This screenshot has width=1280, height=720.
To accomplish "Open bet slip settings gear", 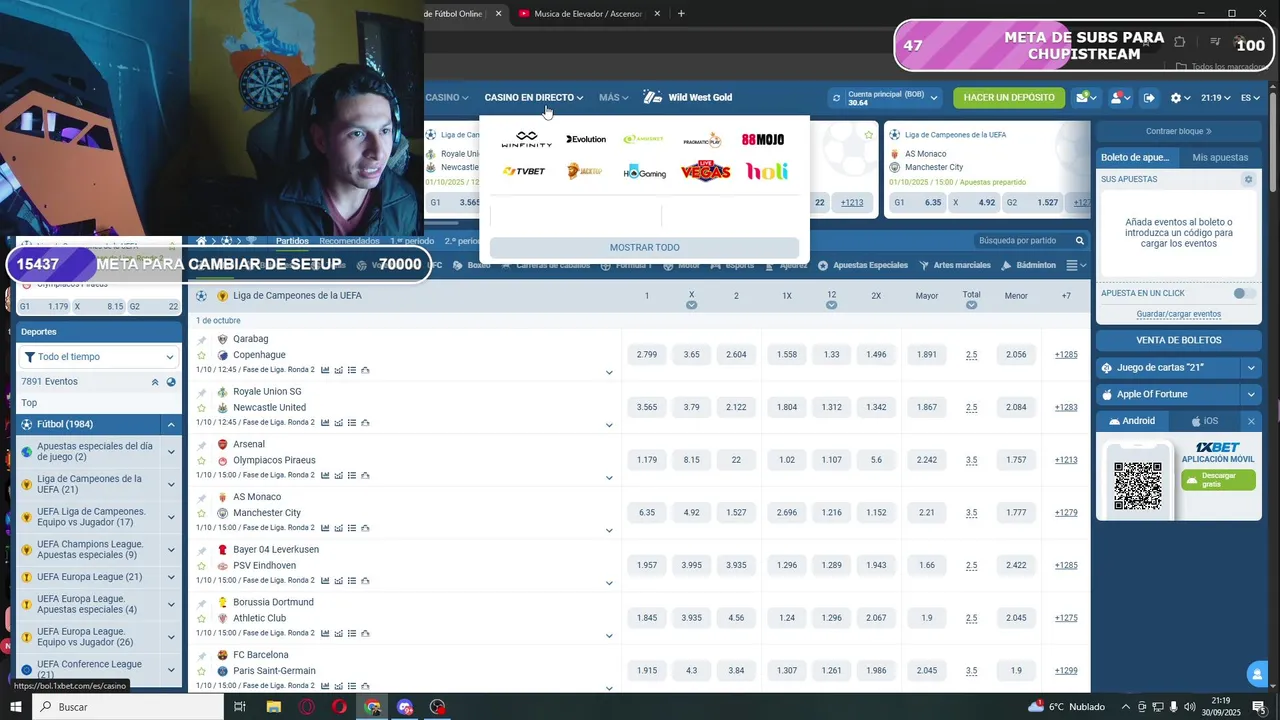I will 1248,179.
